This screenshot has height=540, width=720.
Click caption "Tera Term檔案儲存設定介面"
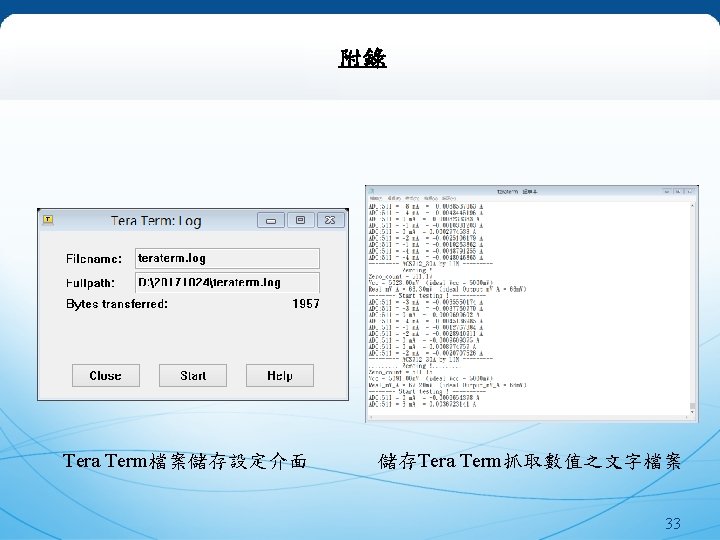[185, 461]
